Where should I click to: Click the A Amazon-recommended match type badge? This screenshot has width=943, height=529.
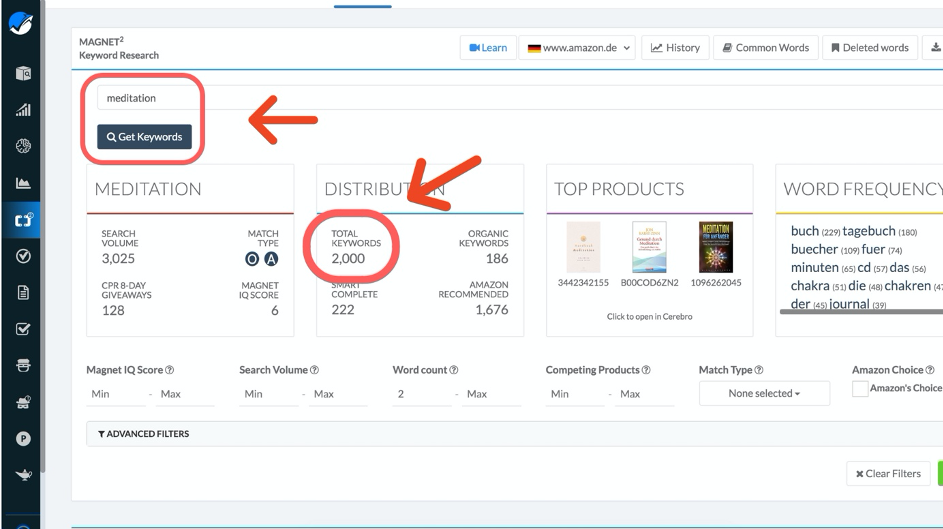[271, 259]
